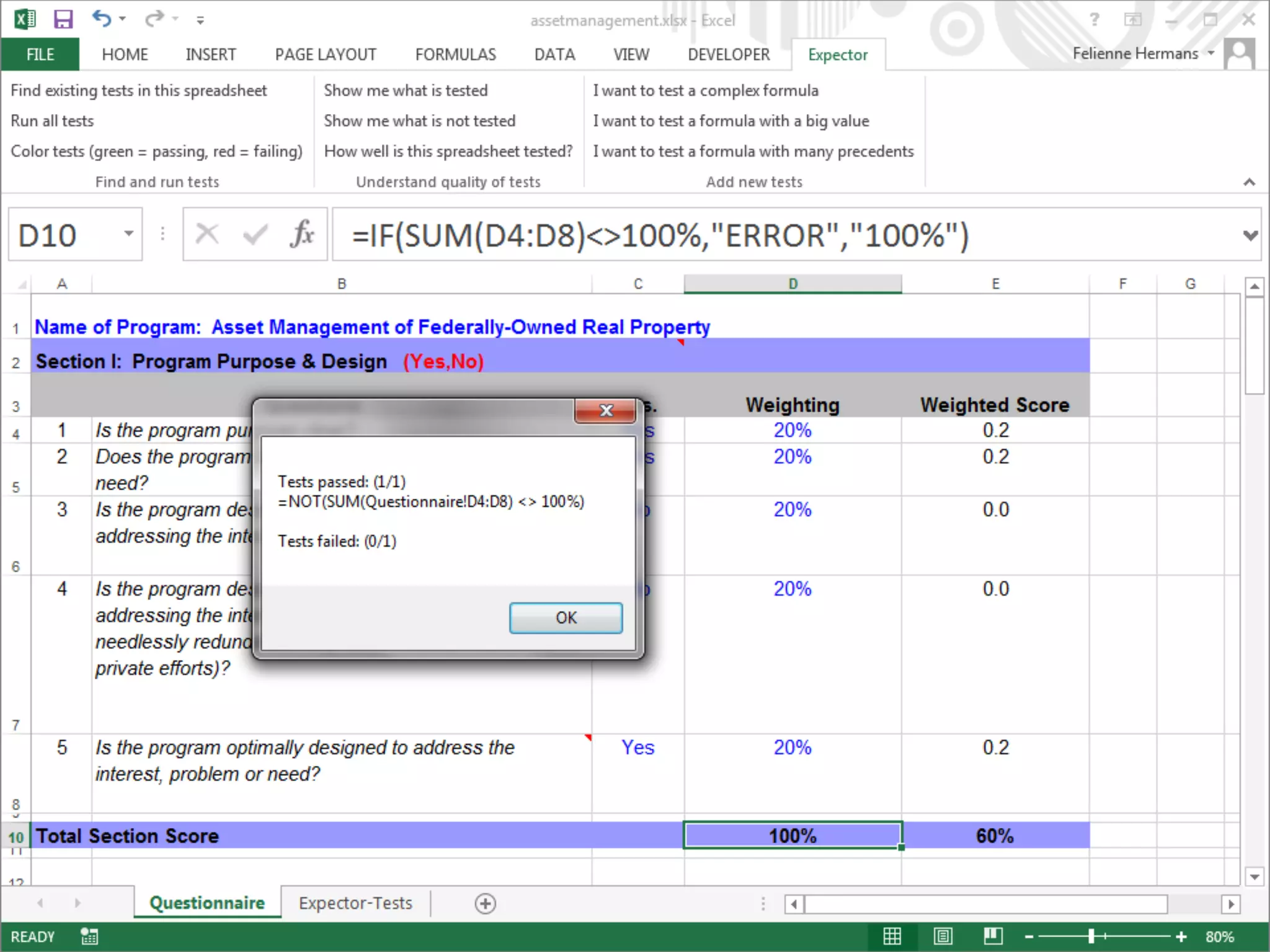The height and width of the screenshot is (952, 1270).
Task: Open the Name Box dropdown arrow
Action: (128, 234)
